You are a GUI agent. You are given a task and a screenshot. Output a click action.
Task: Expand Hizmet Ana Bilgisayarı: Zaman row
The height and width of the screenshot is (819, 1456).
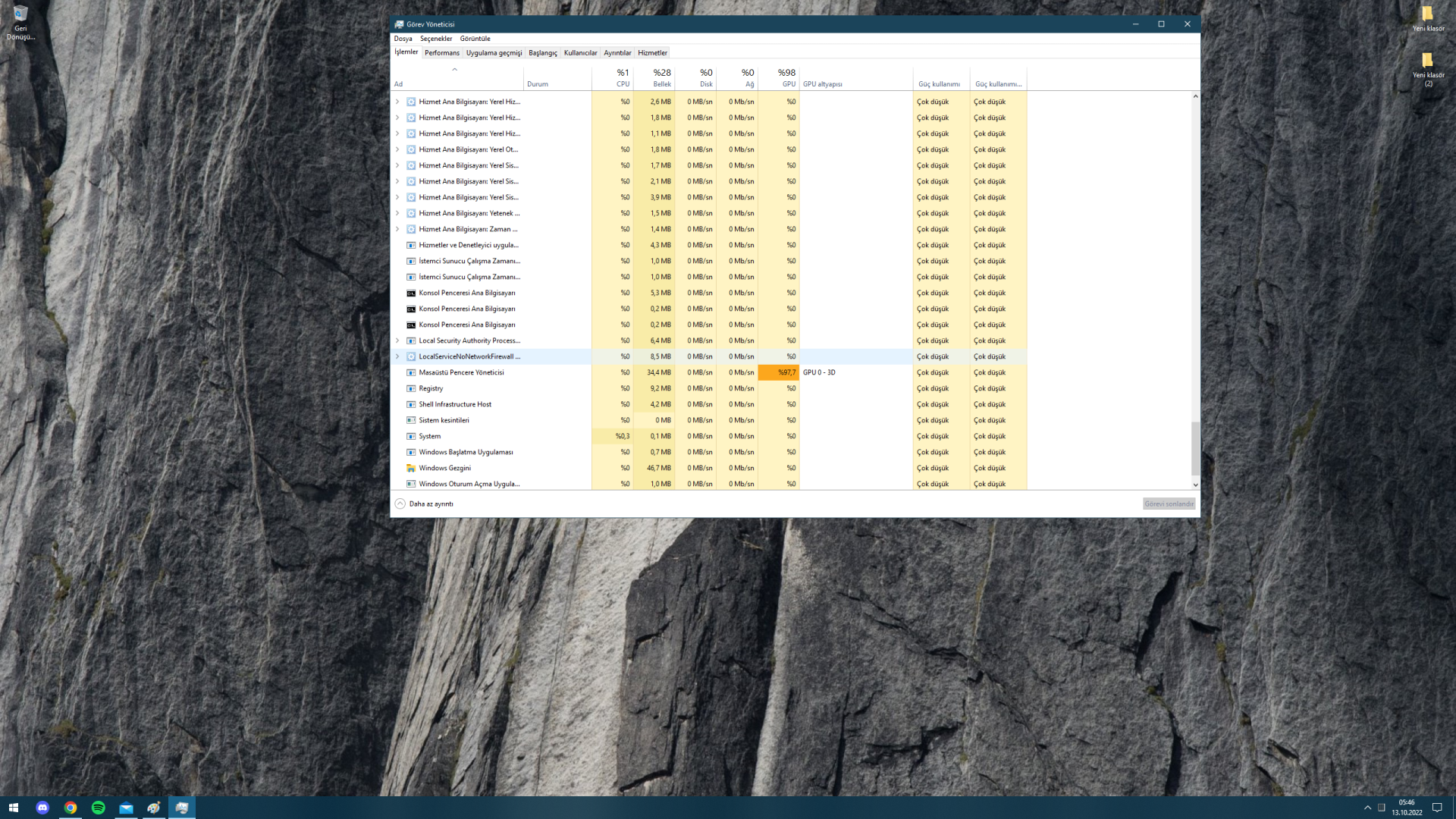397,229
